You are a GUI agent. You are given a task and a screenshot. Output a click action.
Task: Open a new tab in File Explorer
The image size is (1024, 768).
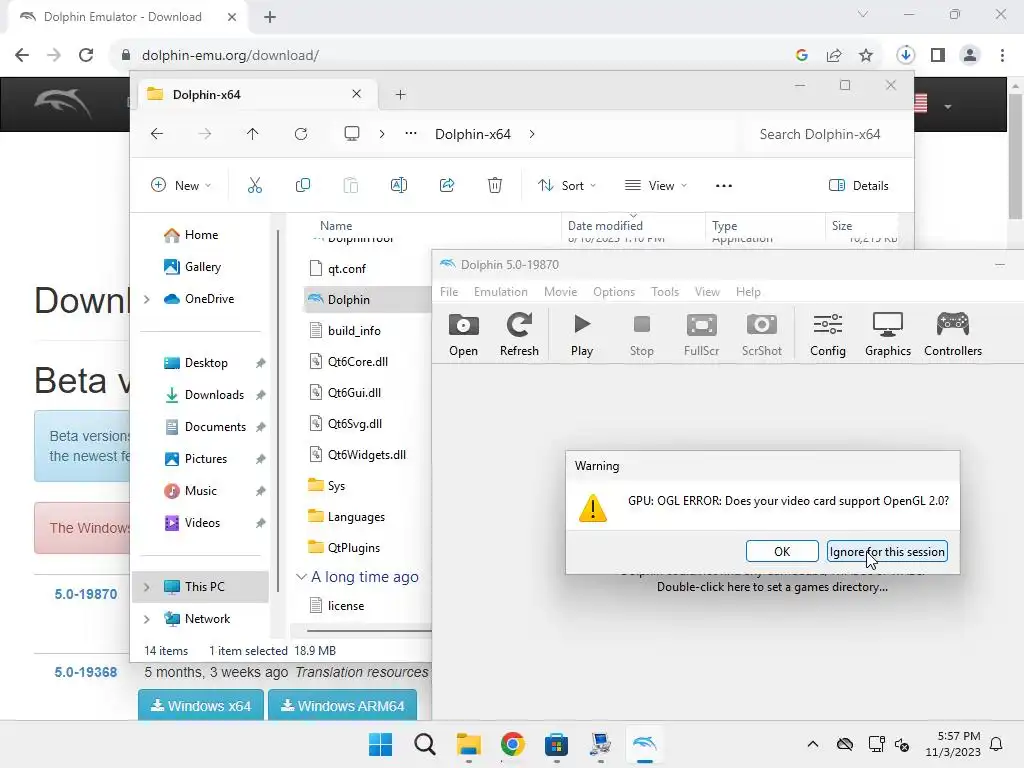400,95
